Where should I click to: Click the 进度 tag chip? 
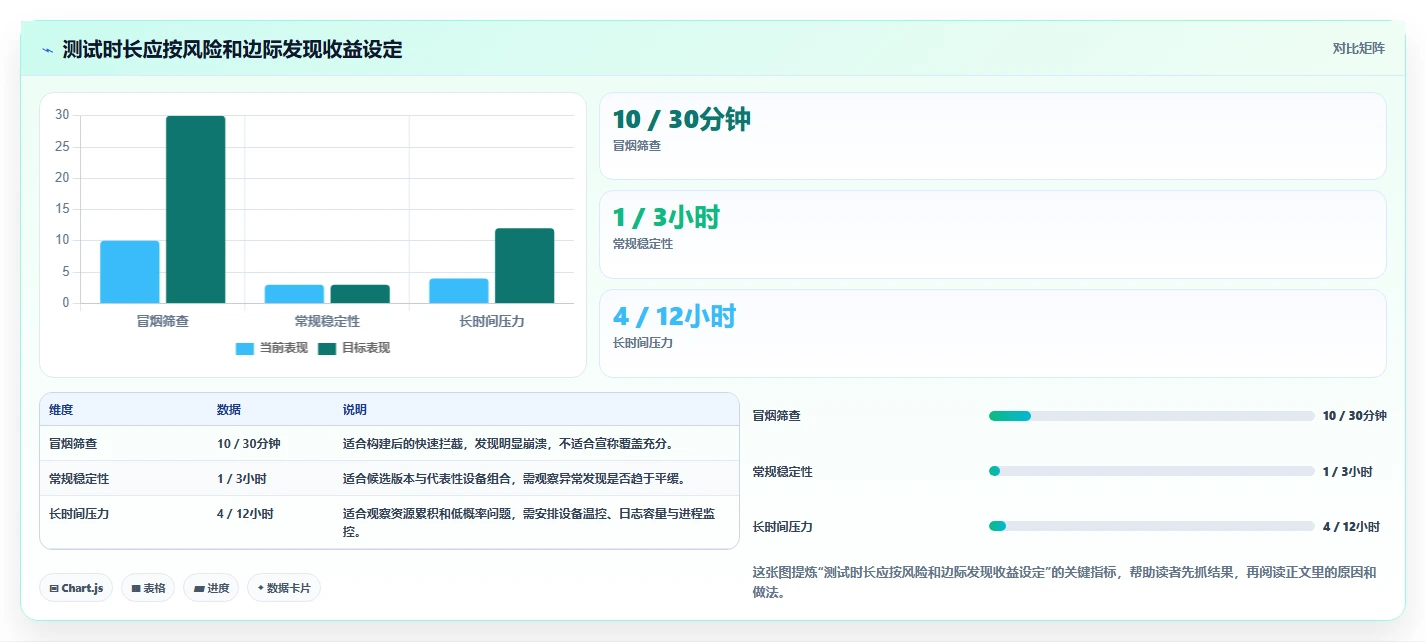click(x=211, y=588)
